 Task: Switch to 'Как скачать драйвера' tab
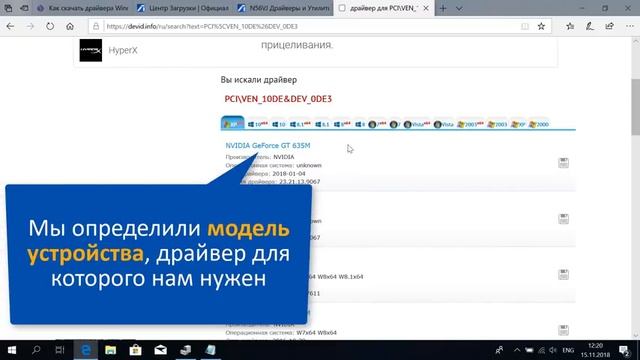(83, 8)
